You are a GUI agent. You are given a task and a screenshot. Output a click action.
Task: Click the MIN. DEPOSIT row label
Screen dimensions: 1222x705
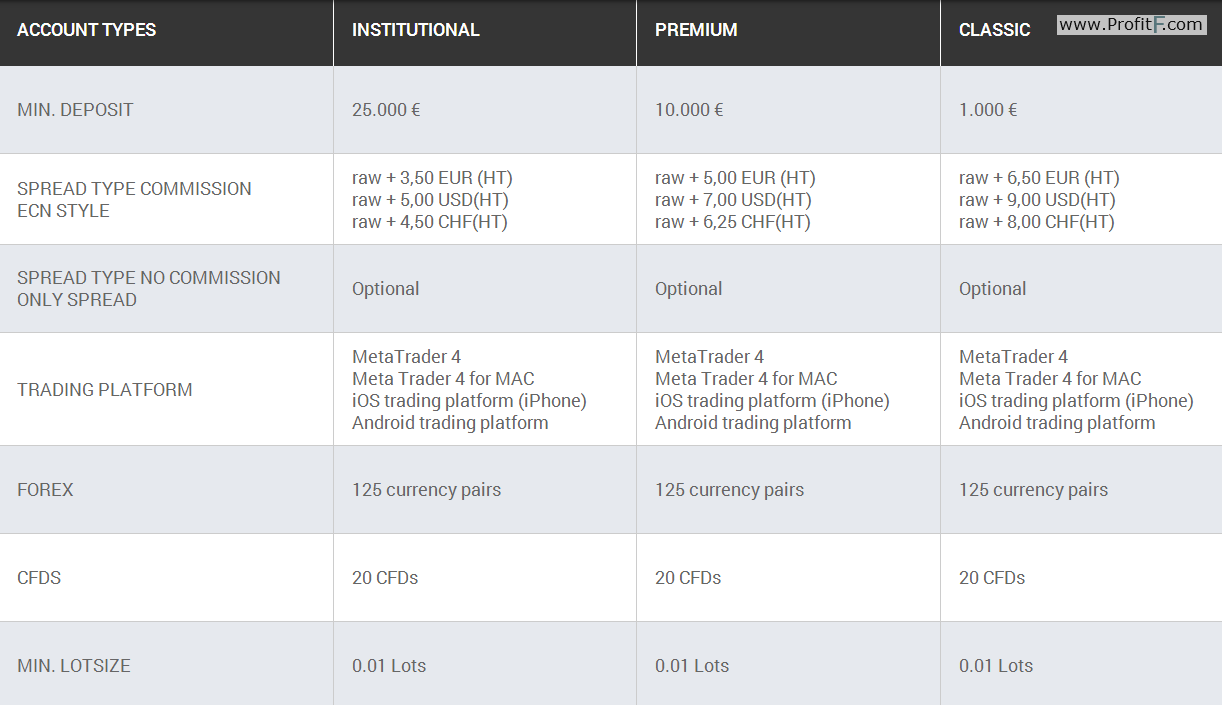[x=75, y=110]
